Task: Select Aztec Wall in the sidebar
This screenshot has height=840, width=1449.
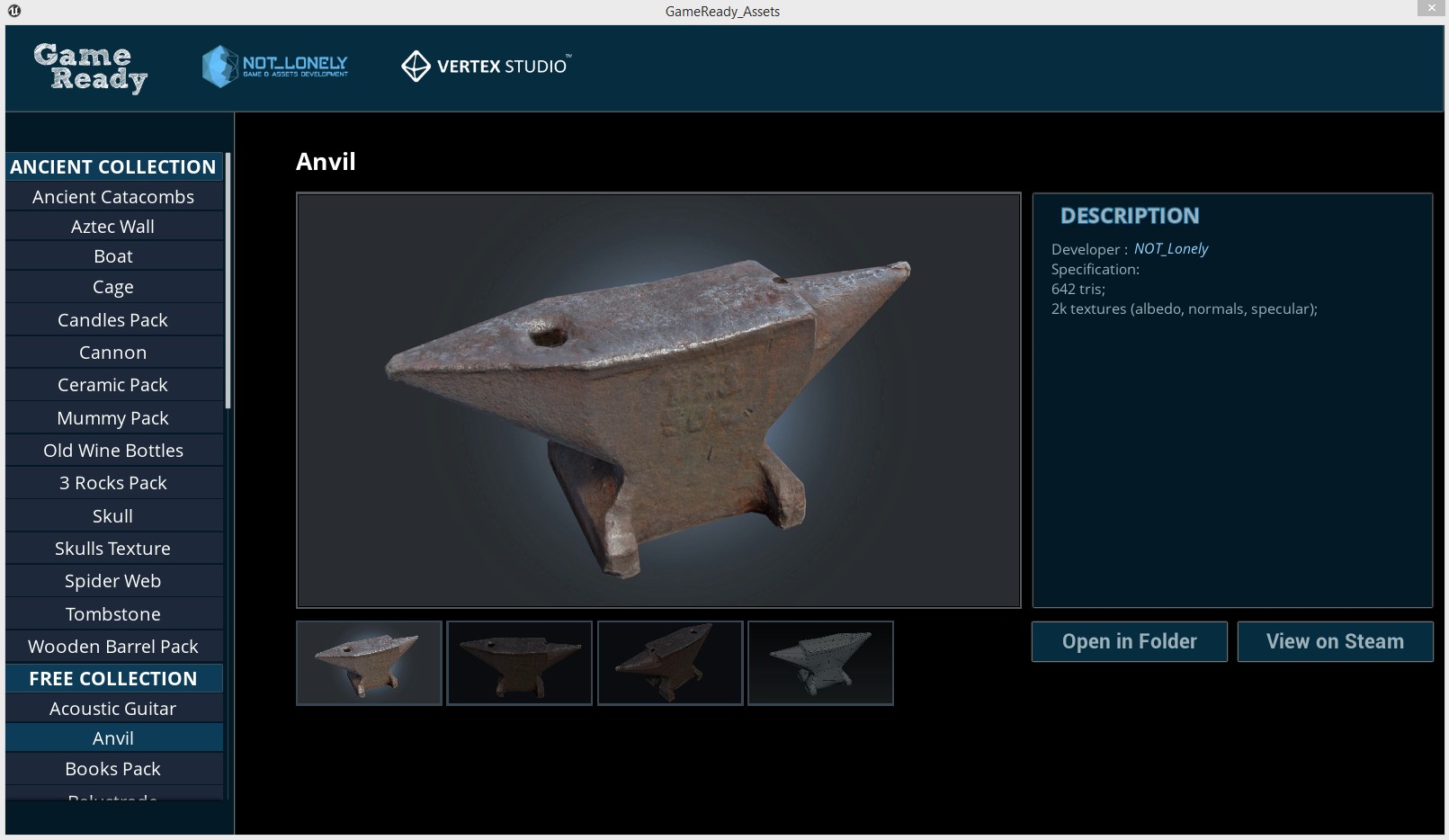Action: pos(113,227)
